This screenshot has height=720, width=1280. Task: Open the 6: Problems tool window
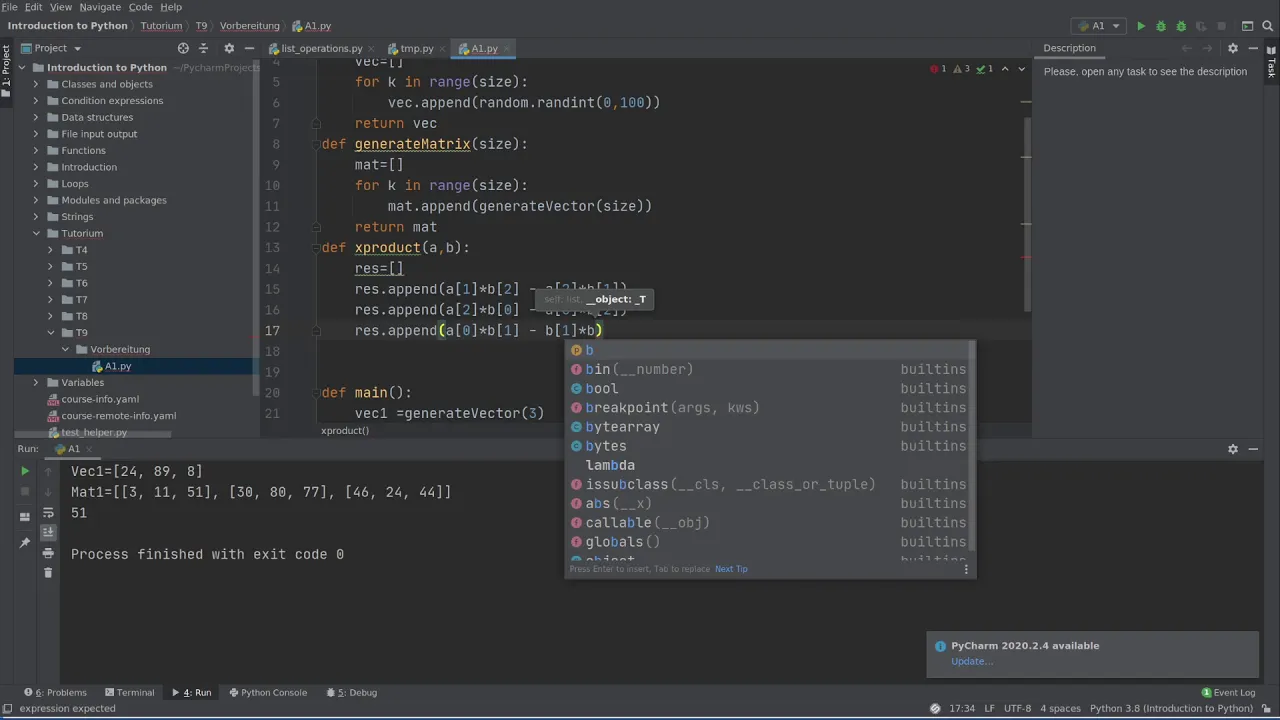(56, 692)
